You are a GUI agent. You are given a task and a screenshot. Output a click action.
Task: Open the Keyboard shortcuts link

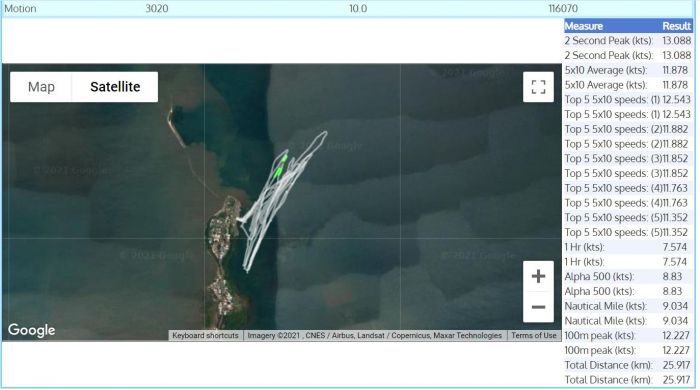click(205, 335)
